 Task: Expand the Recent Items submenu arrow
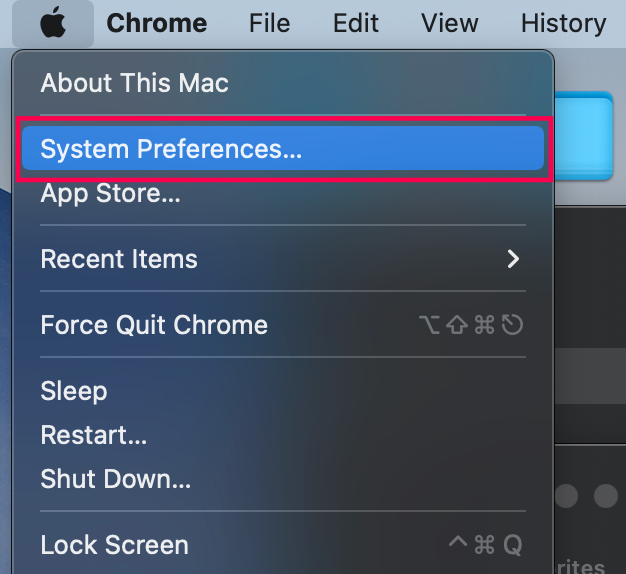tap(513, 259)
